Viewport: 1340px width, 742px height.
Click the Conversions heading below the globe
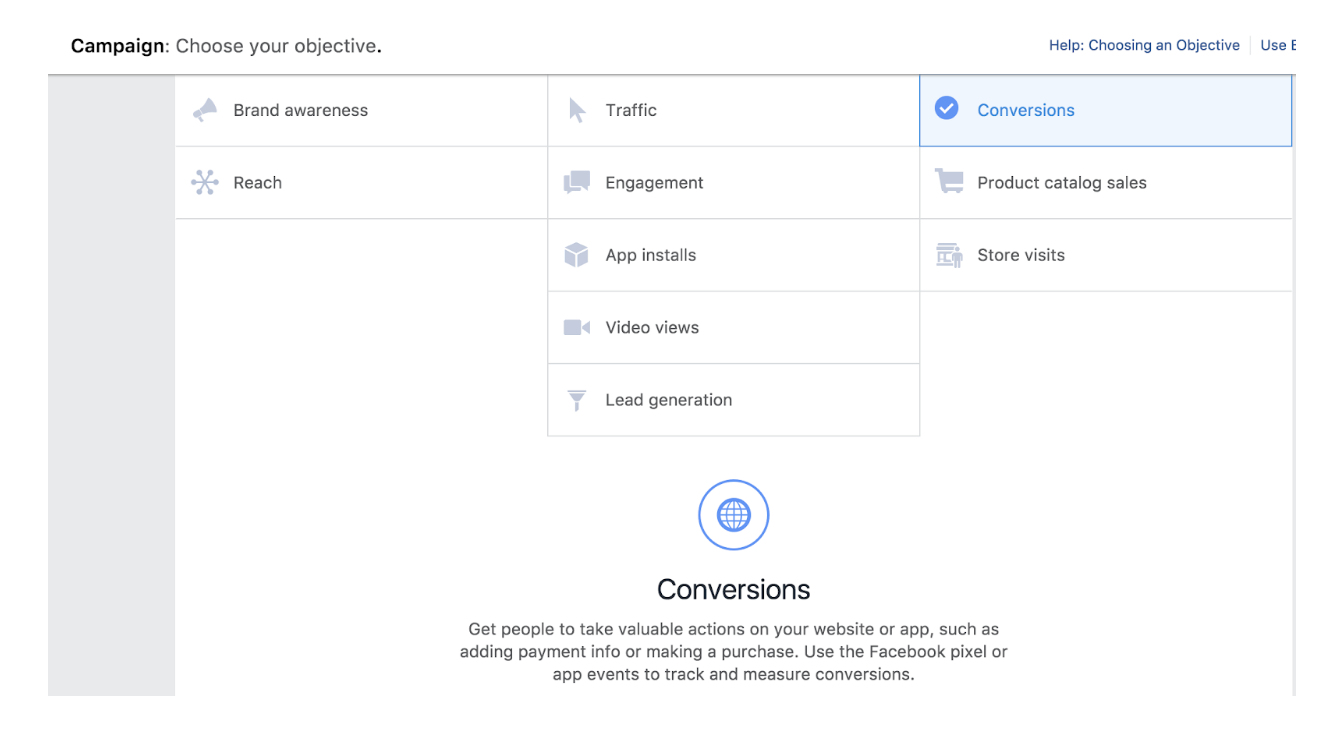pos(734,589)
